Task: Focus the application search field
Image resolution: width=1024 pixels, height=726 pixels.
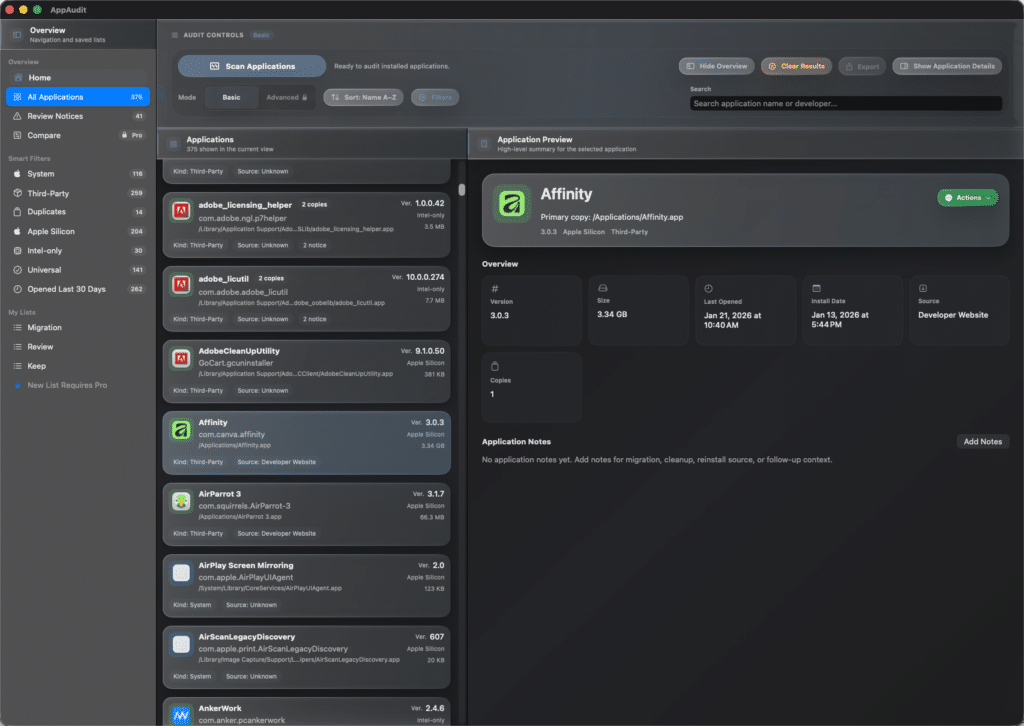Action: tap(846, 103)
